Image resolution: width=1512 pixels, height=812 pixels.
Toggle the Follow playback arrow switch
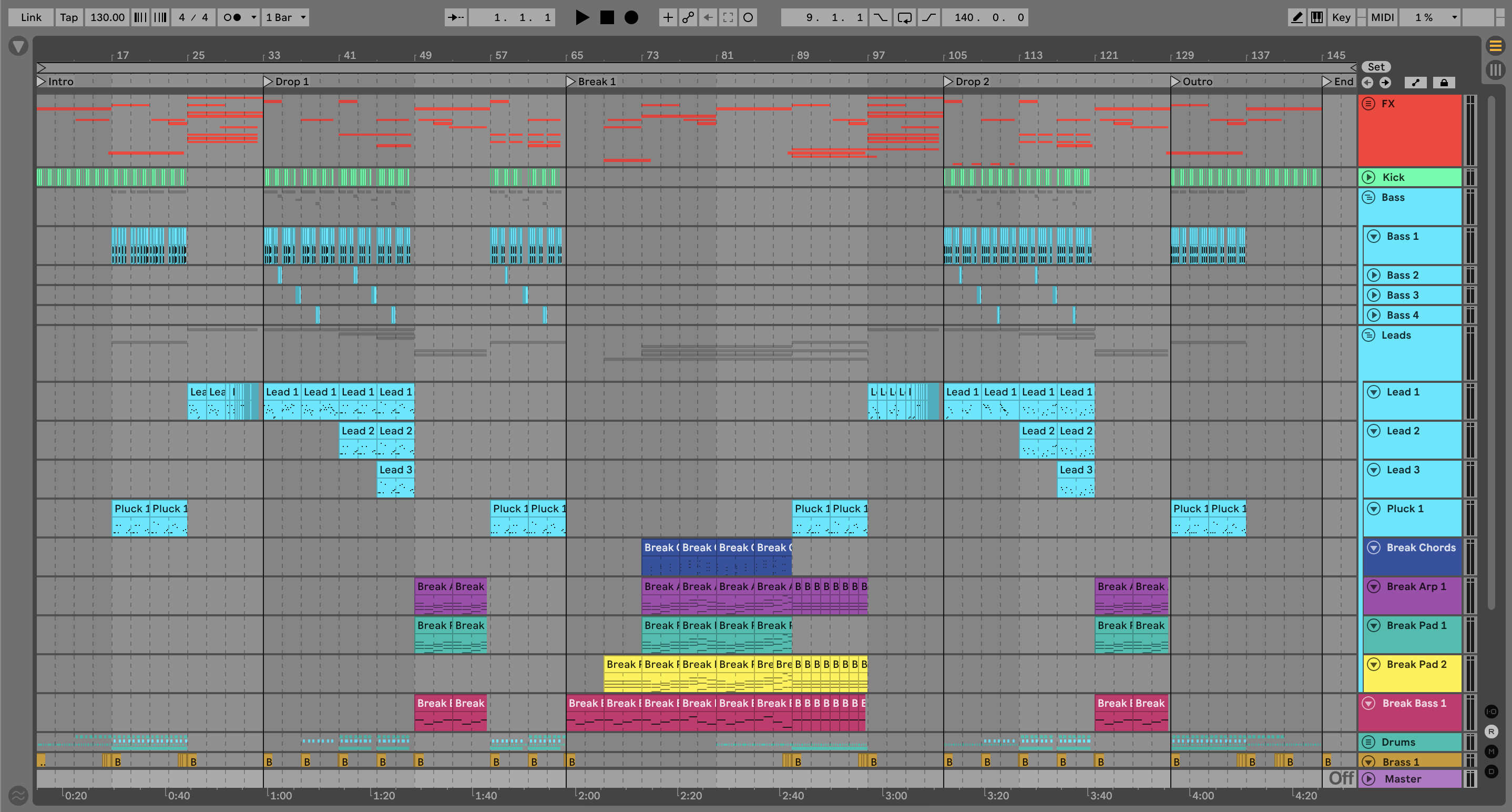[x=455, y=17]
